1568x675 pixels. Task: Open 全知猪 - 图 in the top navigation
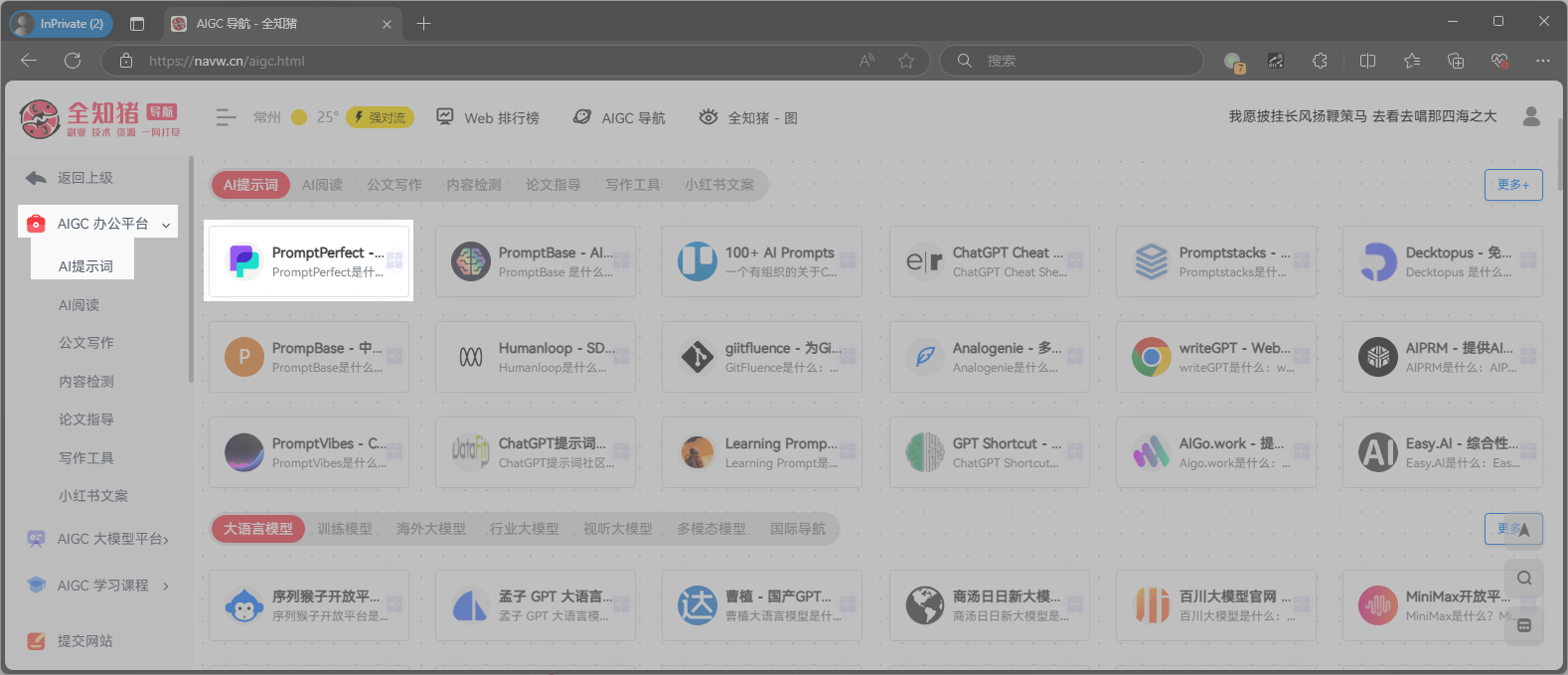pyautogui.click(x=748, y=117)
